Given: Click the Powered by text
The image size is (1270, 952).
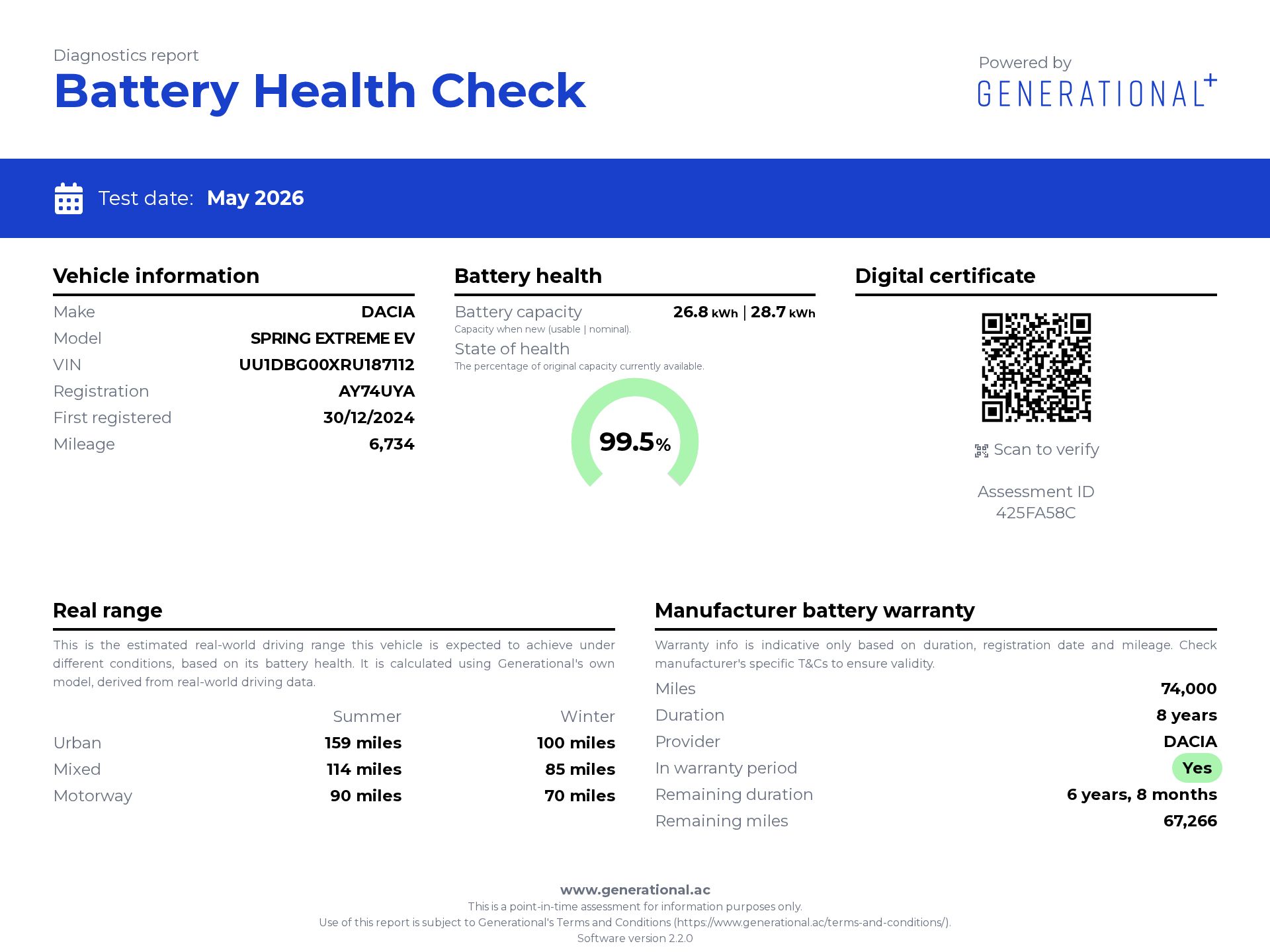Looking at the screenshot, I should 1025,63.
